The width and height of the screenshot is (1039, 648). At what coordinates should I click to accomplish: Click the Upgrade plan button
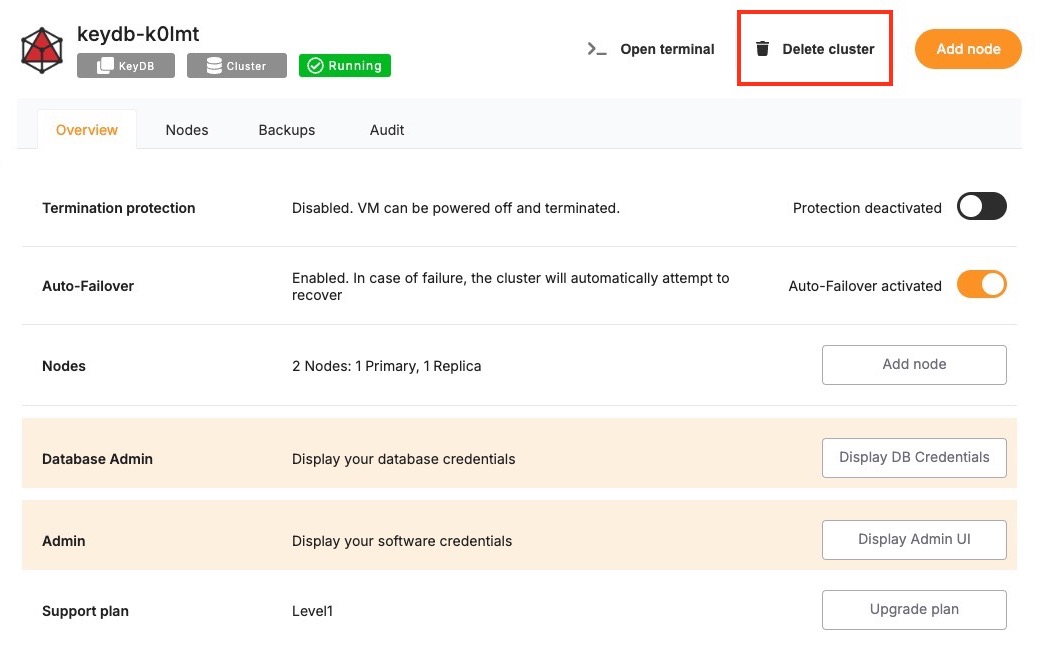pyautogui.click(x=914, y=610)
